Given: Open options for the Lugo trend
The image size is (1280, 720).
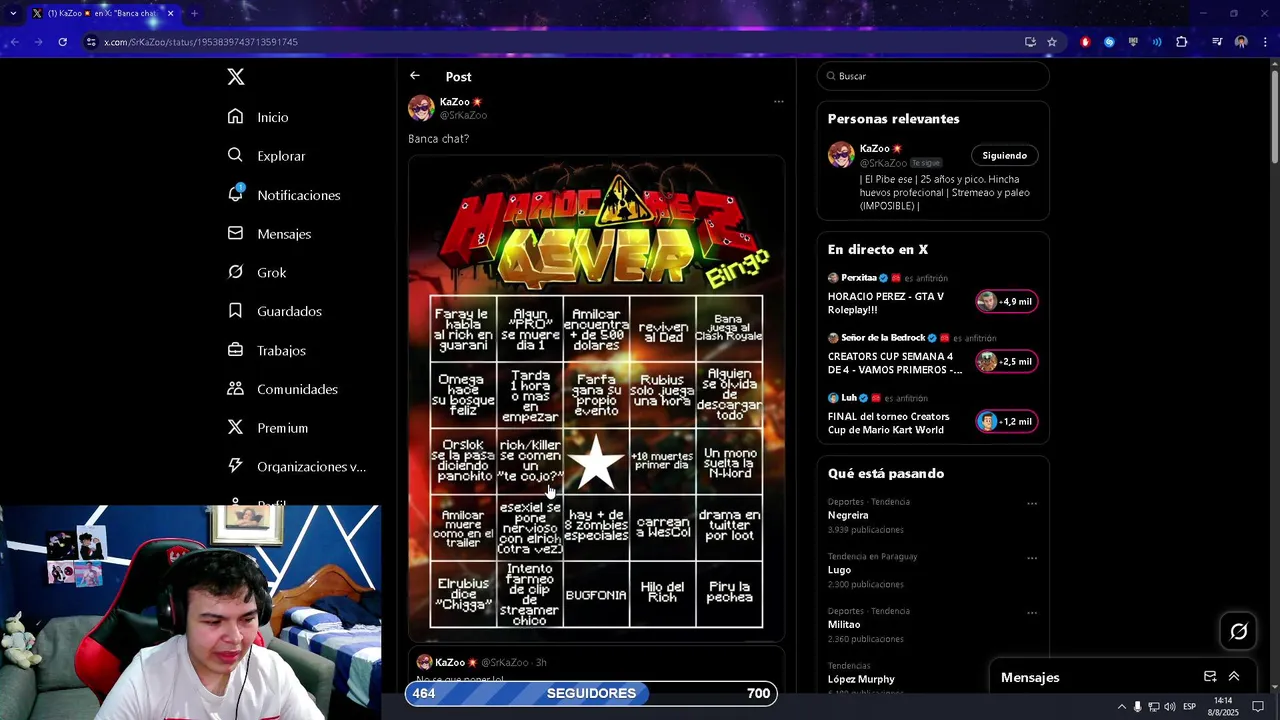Looking at the screenshot, I should click(1032, 558).
